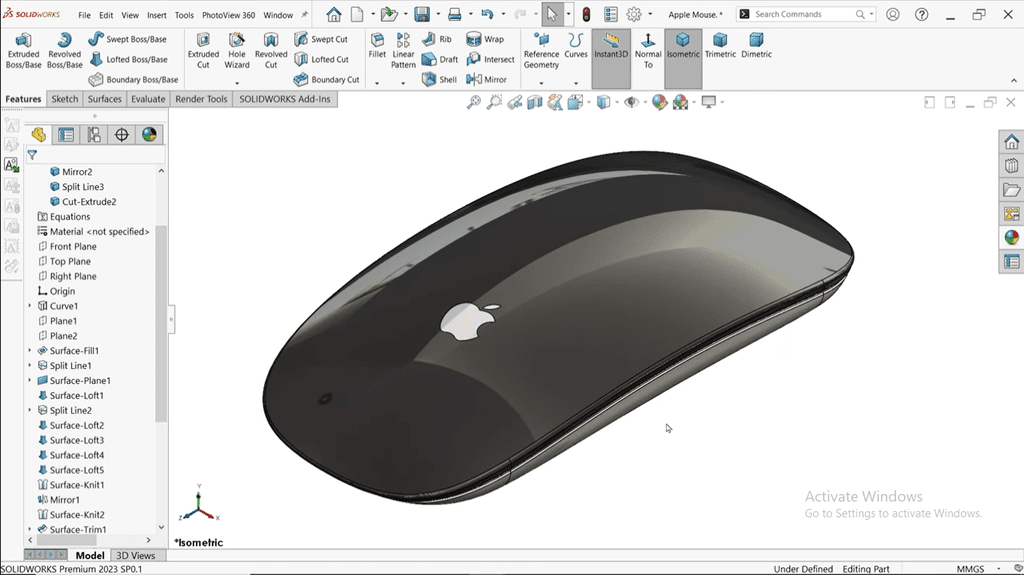This screenshot has width=1024, height=575.
Task: Open the DisplayManager tab
Action: (x=150, y=135)
